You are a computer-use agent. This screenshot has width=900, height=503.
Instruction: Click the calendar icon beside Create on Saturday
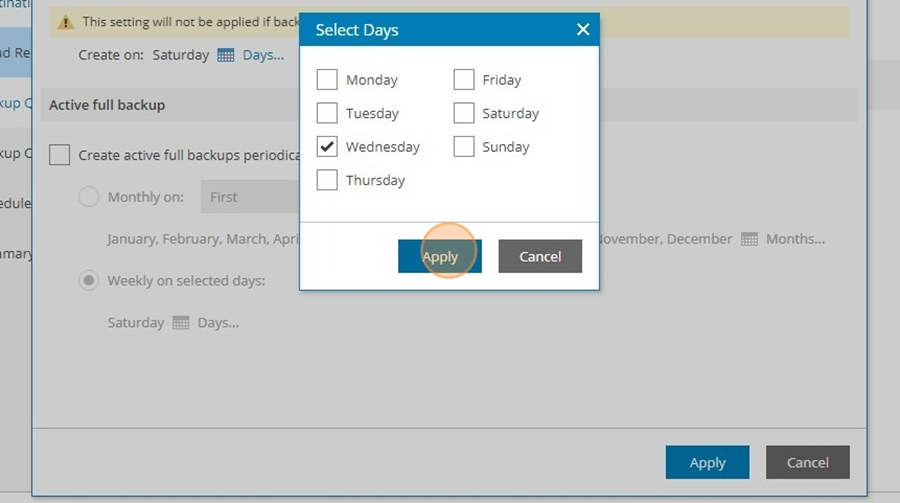(x=226, y=55)
